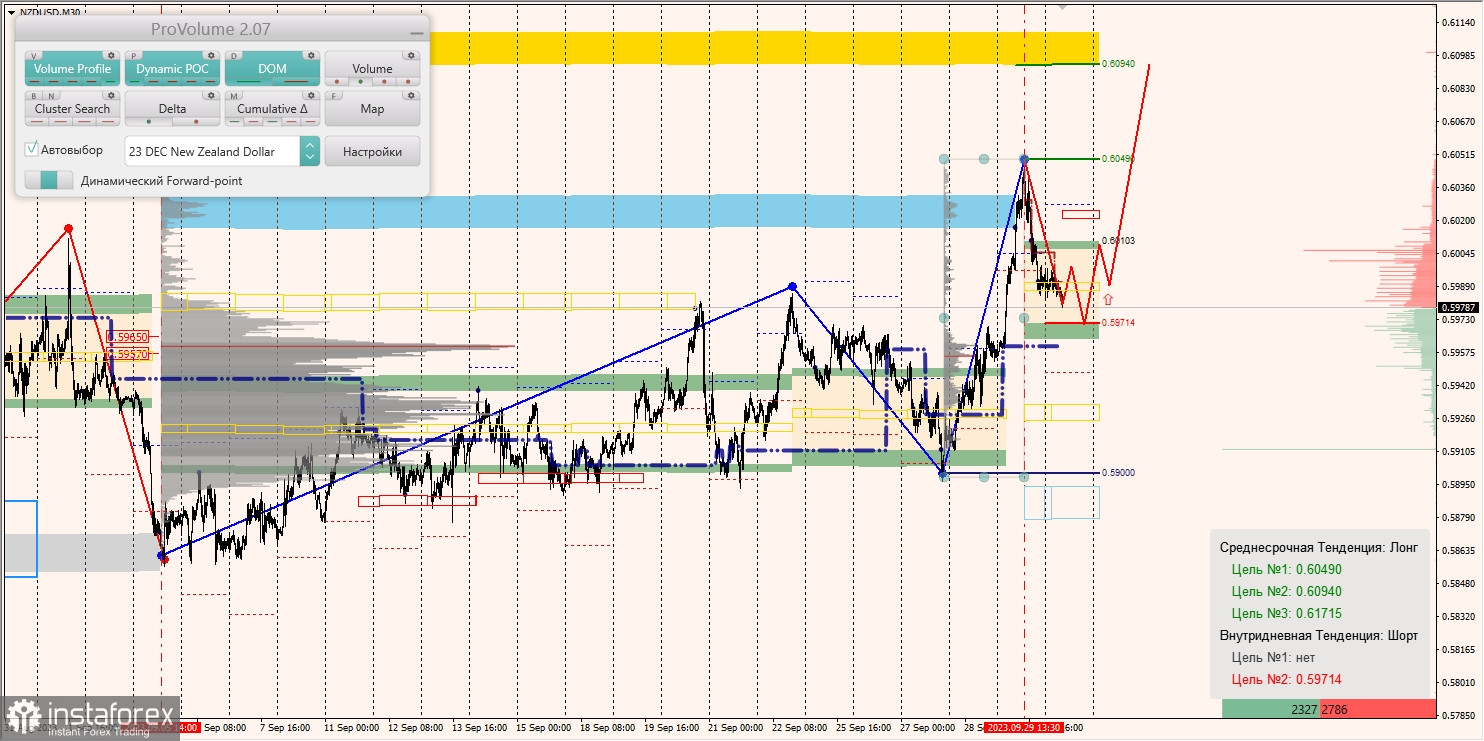This screenshot has width=1484, height=741.
Task: Uncheck the Автовыбор checkbox
Action: tap(32, 149)
